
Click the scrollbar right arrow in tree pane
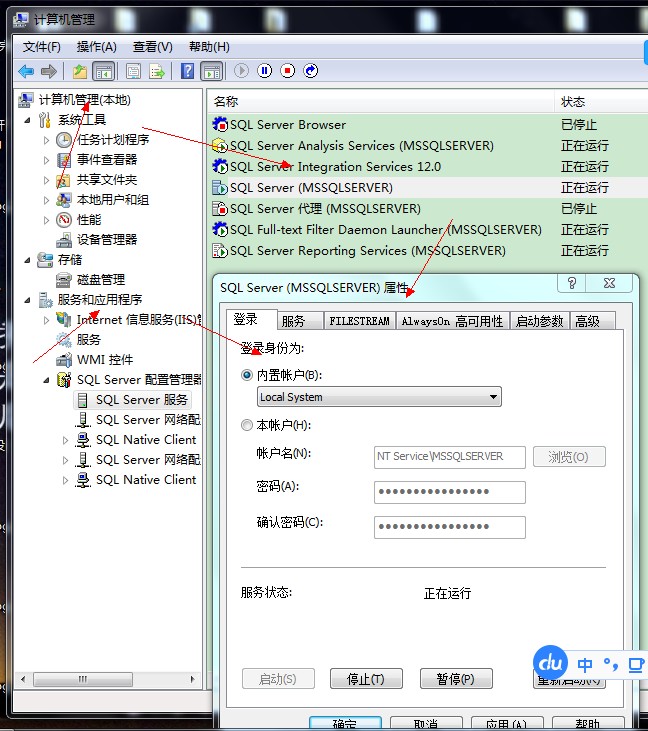pos(193,679)
